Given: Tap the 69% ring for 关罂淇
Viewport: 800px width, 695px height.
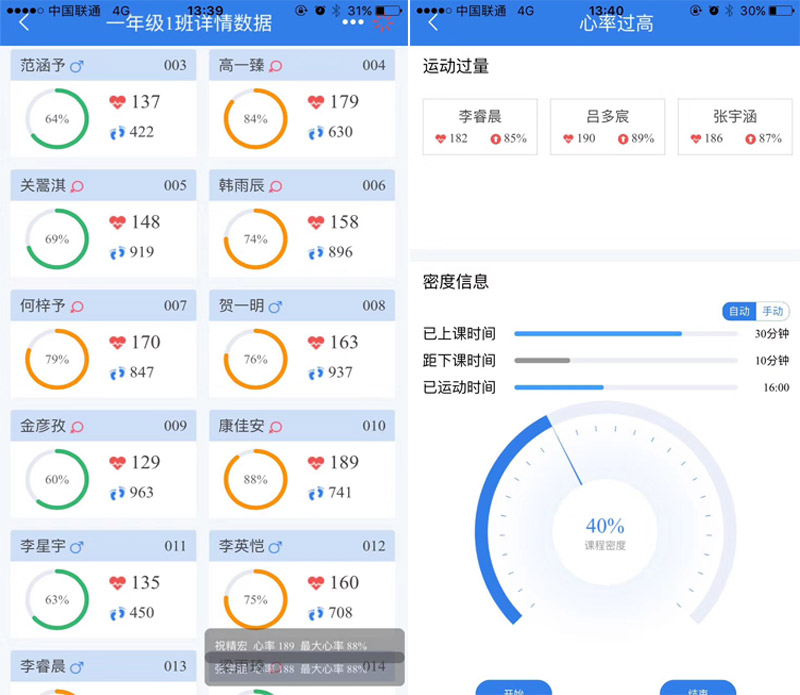Looking at the screenshot, I should point(57,239).
